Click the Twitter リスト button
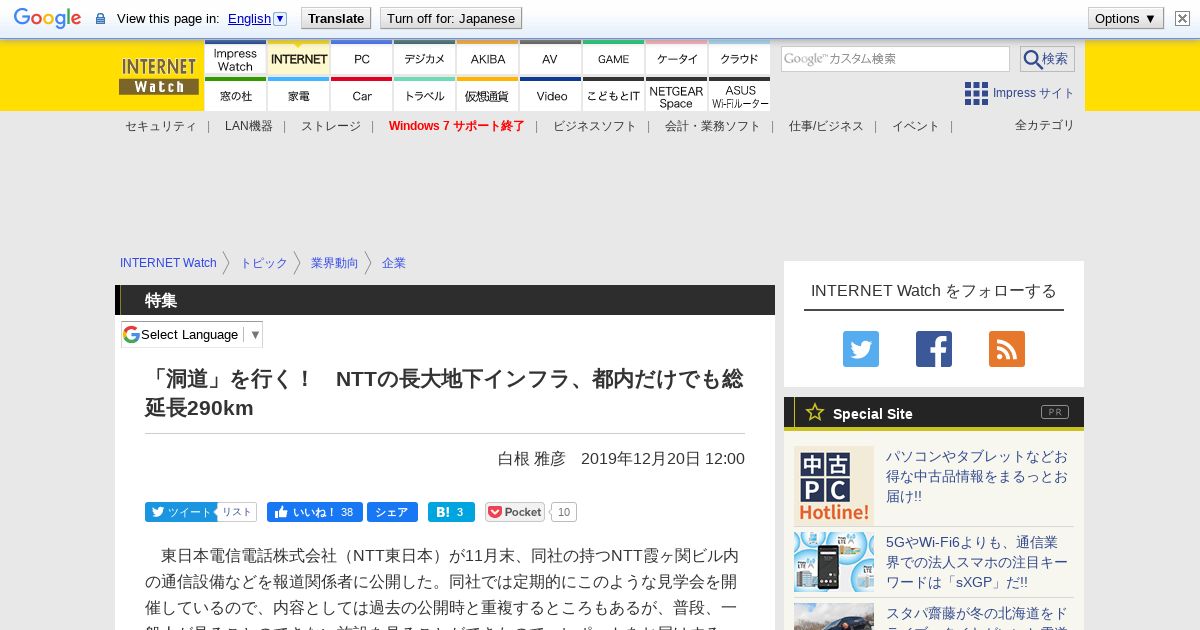The width and height of the screenshot is (1200, 630). 237,512
